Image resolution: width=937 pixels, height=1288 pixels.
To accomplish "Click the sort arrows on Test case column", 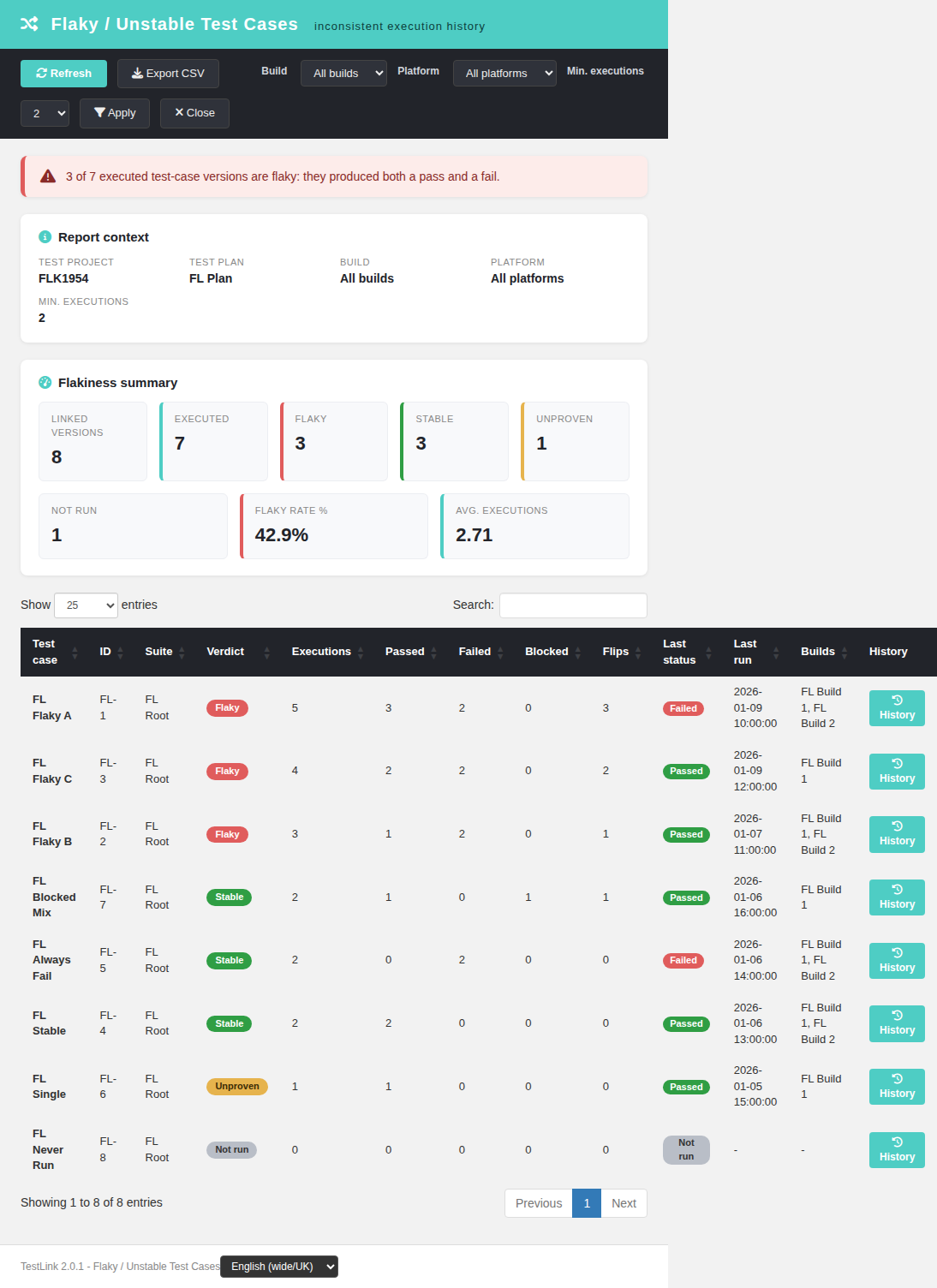I will tap(75, 653).
